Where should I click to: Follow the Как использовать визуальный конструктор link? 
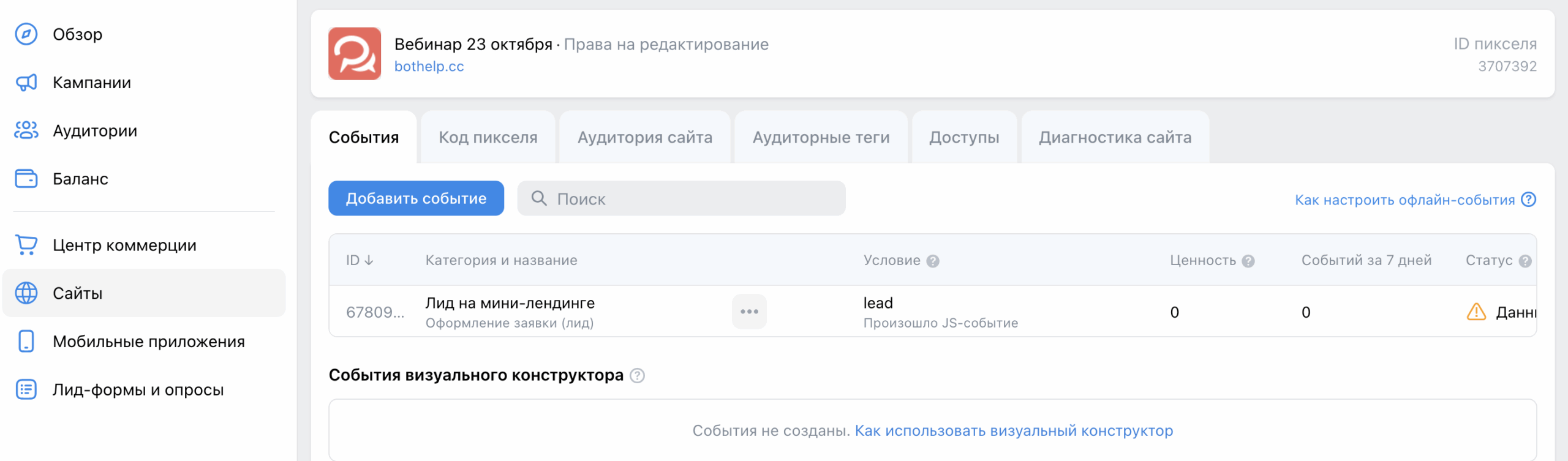[1014, 430]
